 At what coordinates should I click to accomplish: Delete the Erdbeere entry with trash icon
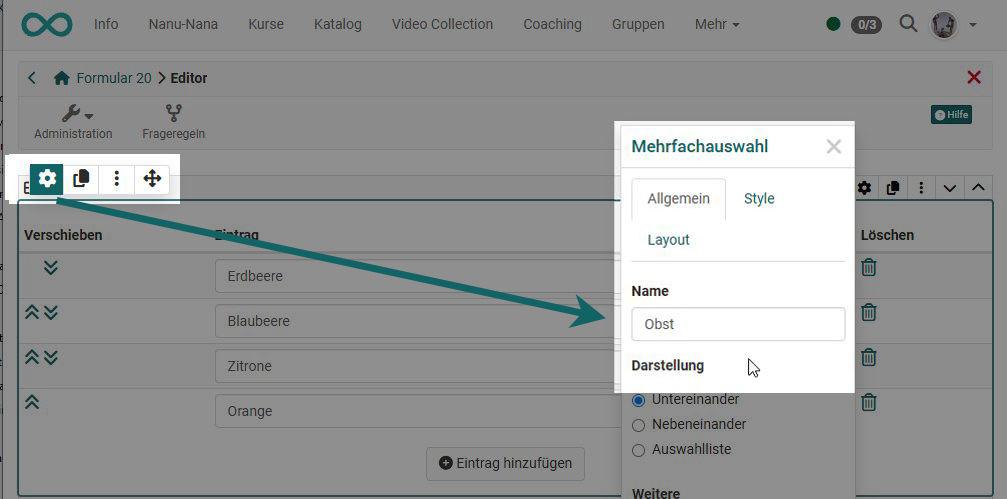pyautogui.click(x=869, y=267)
